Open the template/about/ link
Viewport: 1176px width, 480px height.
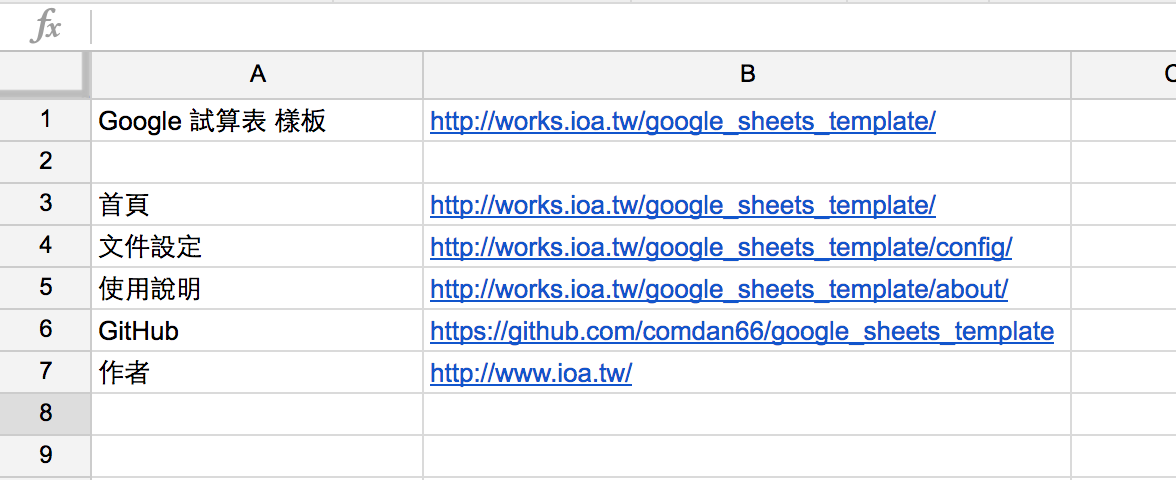718,289
